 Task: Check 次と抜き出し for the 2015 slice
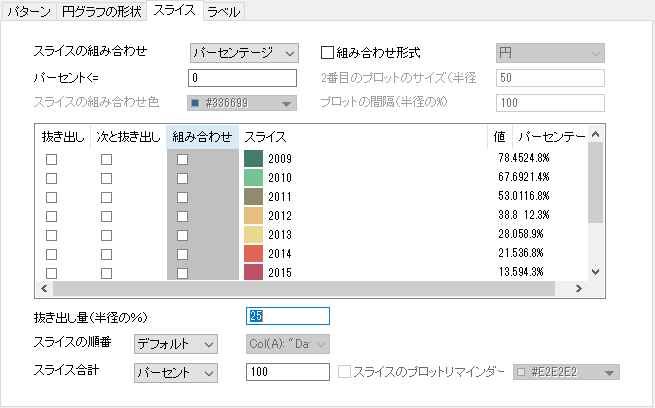click(x=107, y=273)
